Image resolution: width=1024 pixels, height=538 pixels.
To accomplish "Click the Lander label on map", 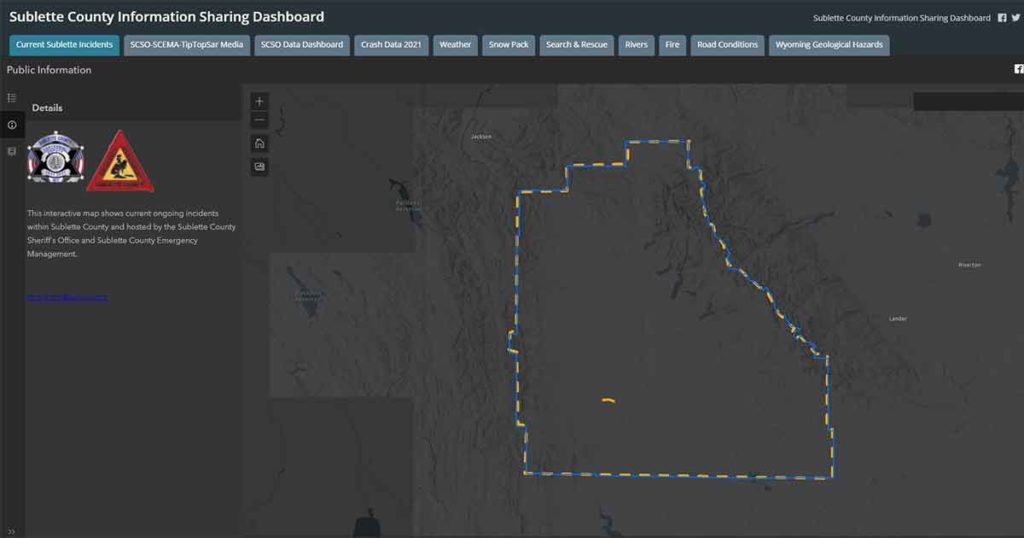I will pos(898,319).
